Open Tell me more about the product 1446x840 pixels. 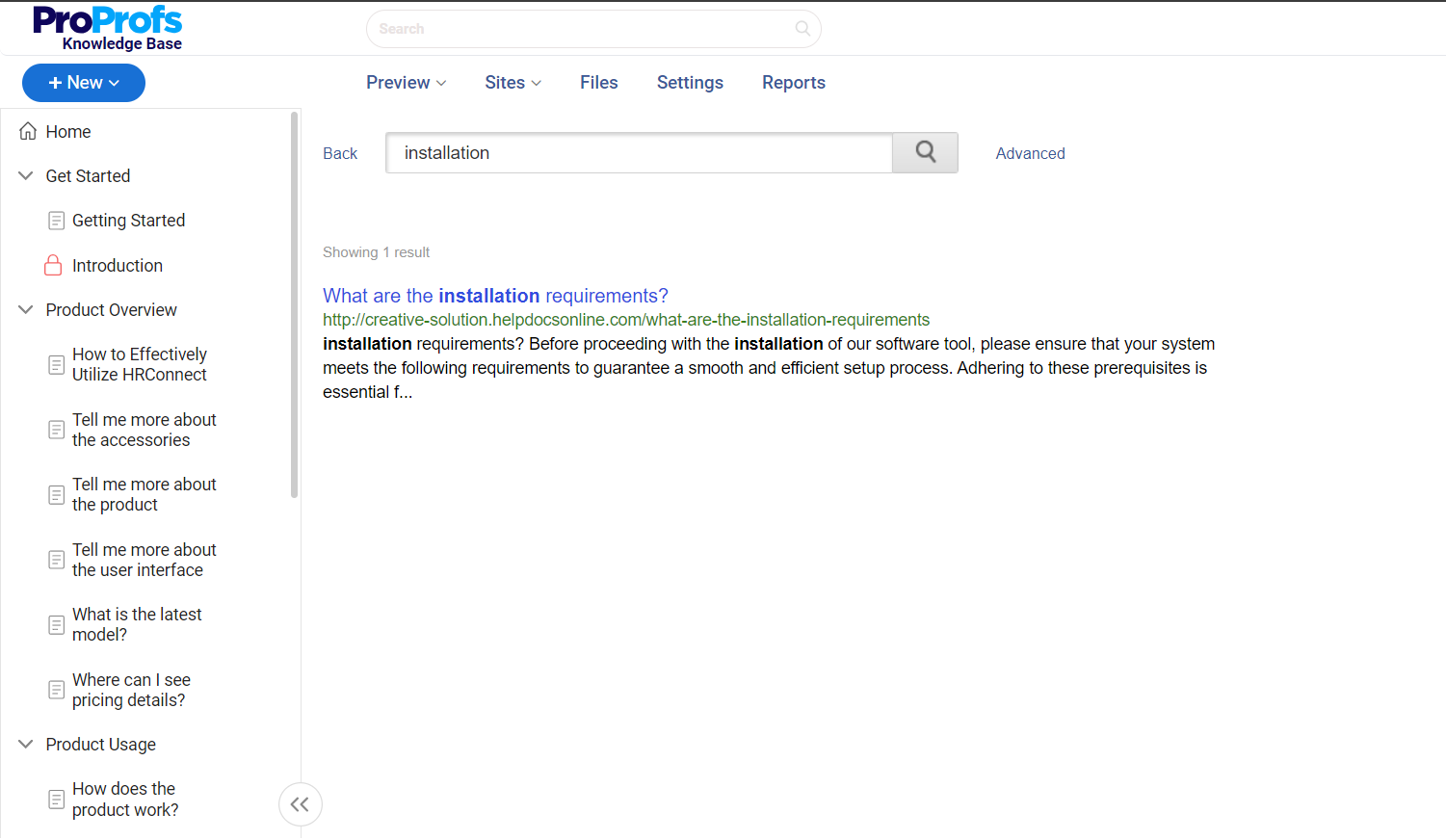(x=145, y=494)
